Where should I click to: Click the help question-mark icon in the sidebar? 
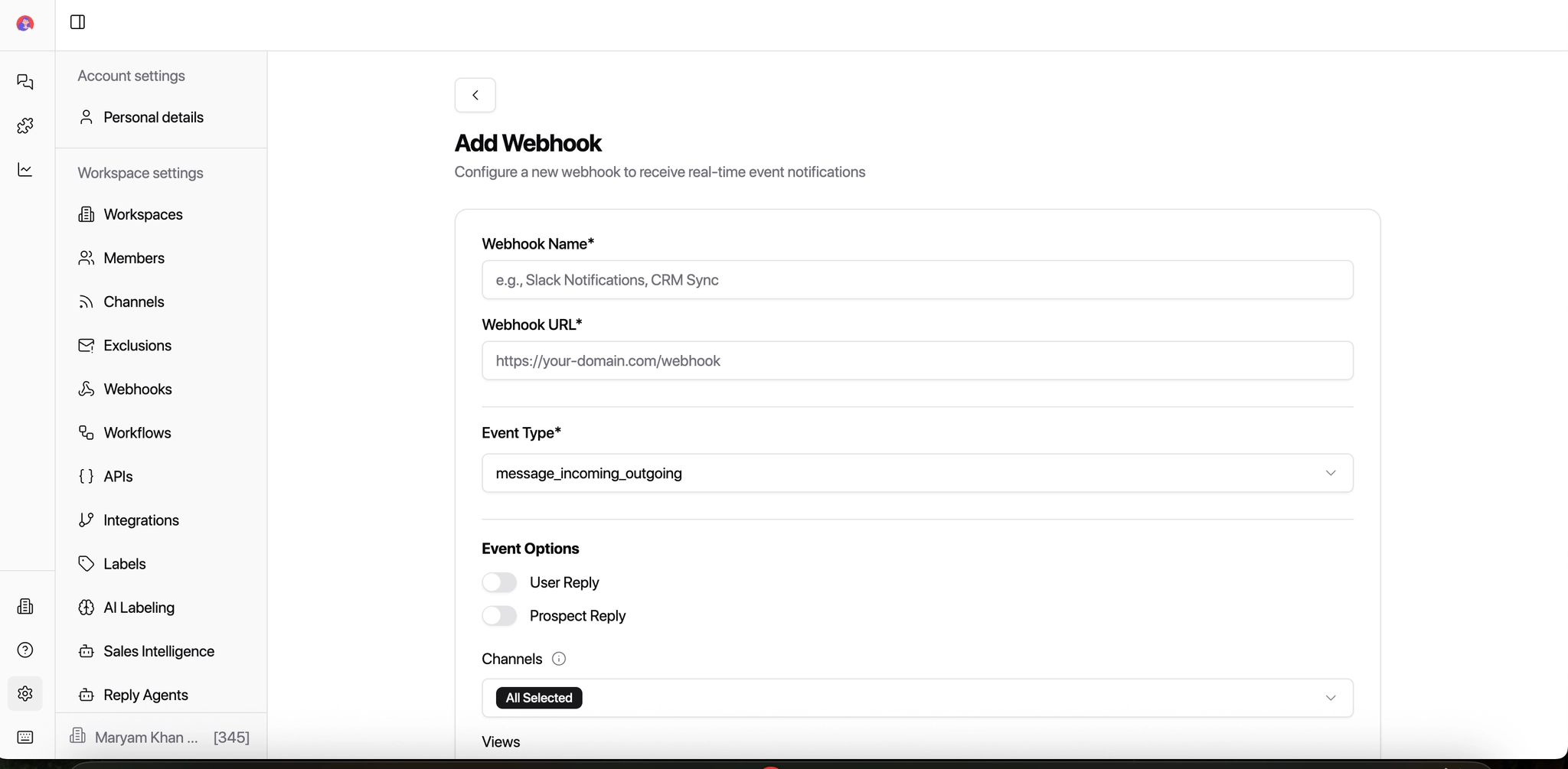(x=25, y=650)
